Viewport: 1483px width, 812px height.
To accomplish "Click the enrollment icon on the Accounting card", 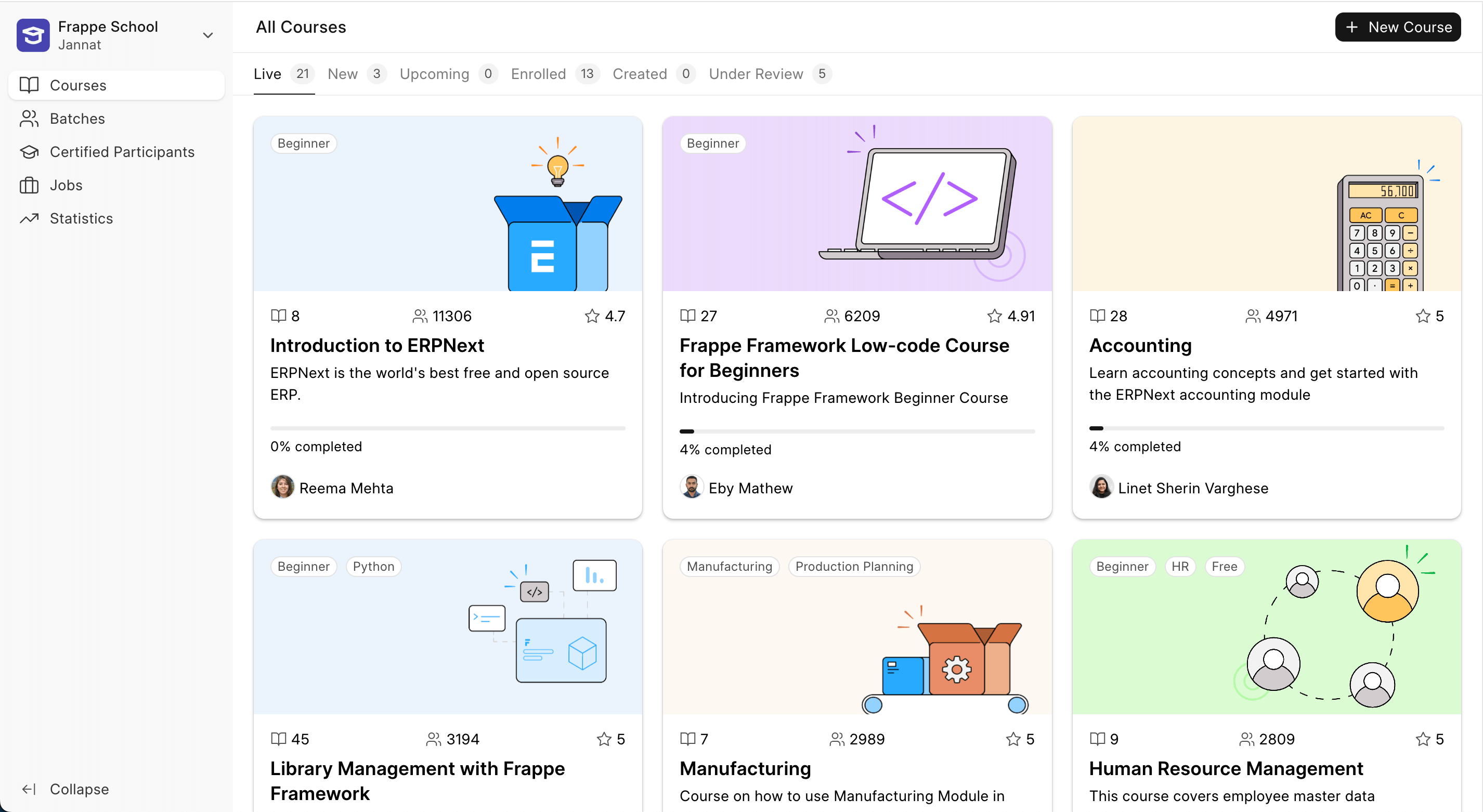I will (x=1253, y=316).
